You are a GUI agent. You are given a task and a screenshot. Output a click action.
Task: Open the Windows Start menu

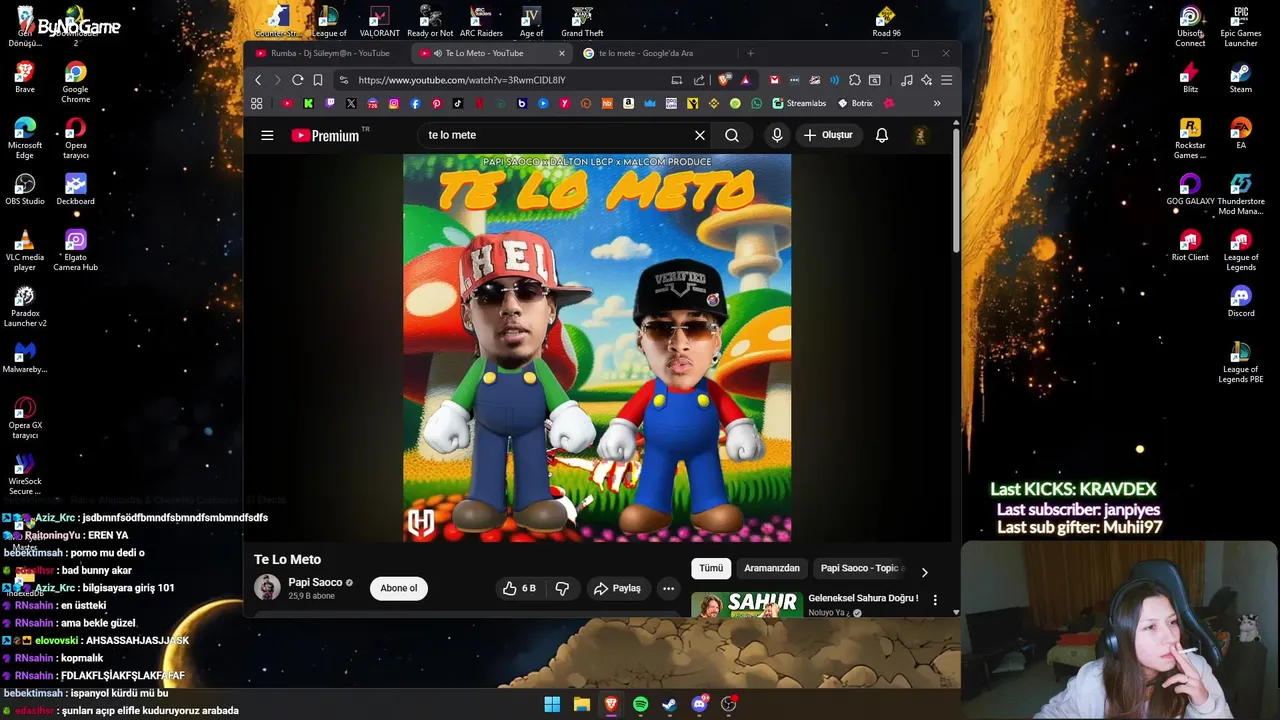coord(552,704)
